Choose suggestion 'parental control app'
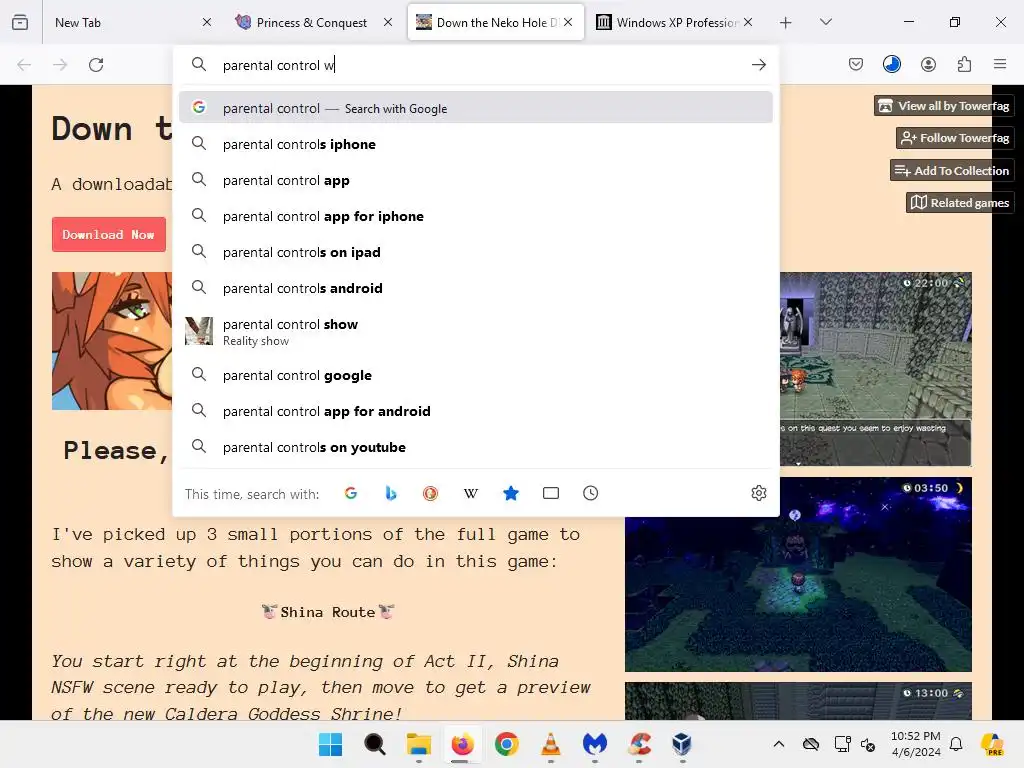 tap(476, 180)
